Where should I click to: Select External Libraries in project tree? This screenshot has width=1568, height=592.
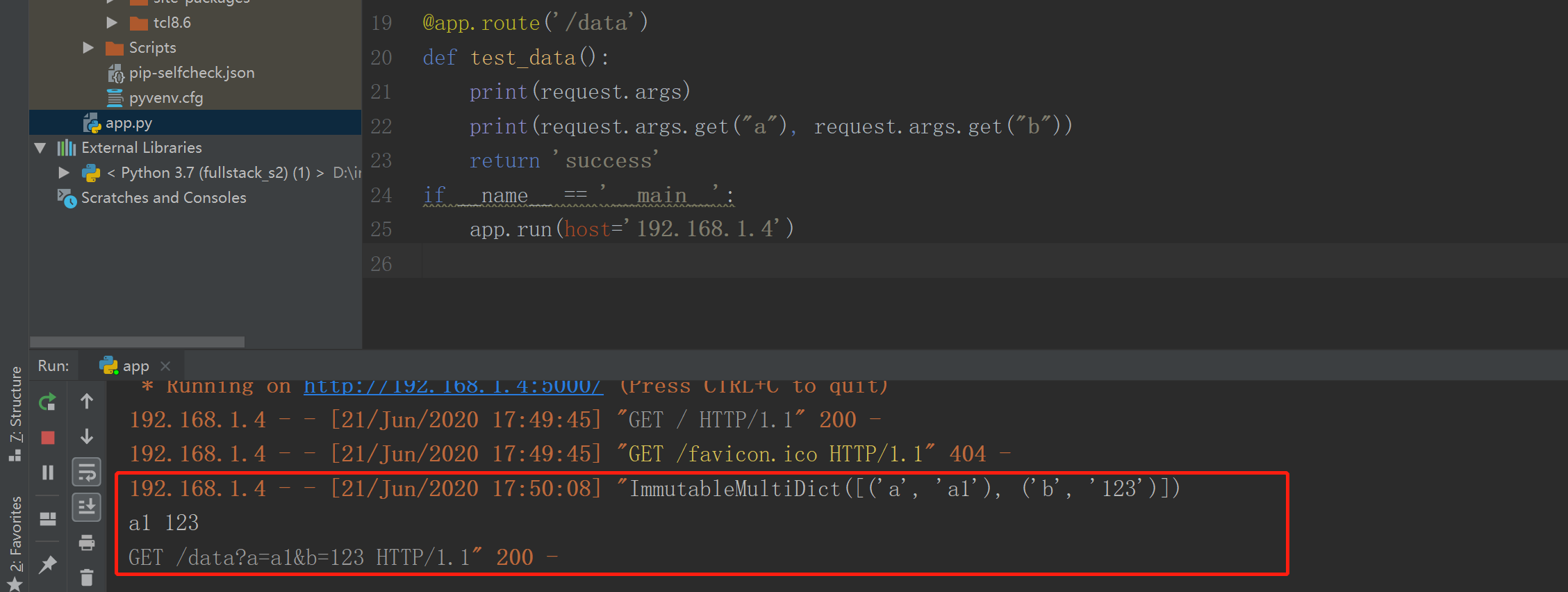point(142,147)
